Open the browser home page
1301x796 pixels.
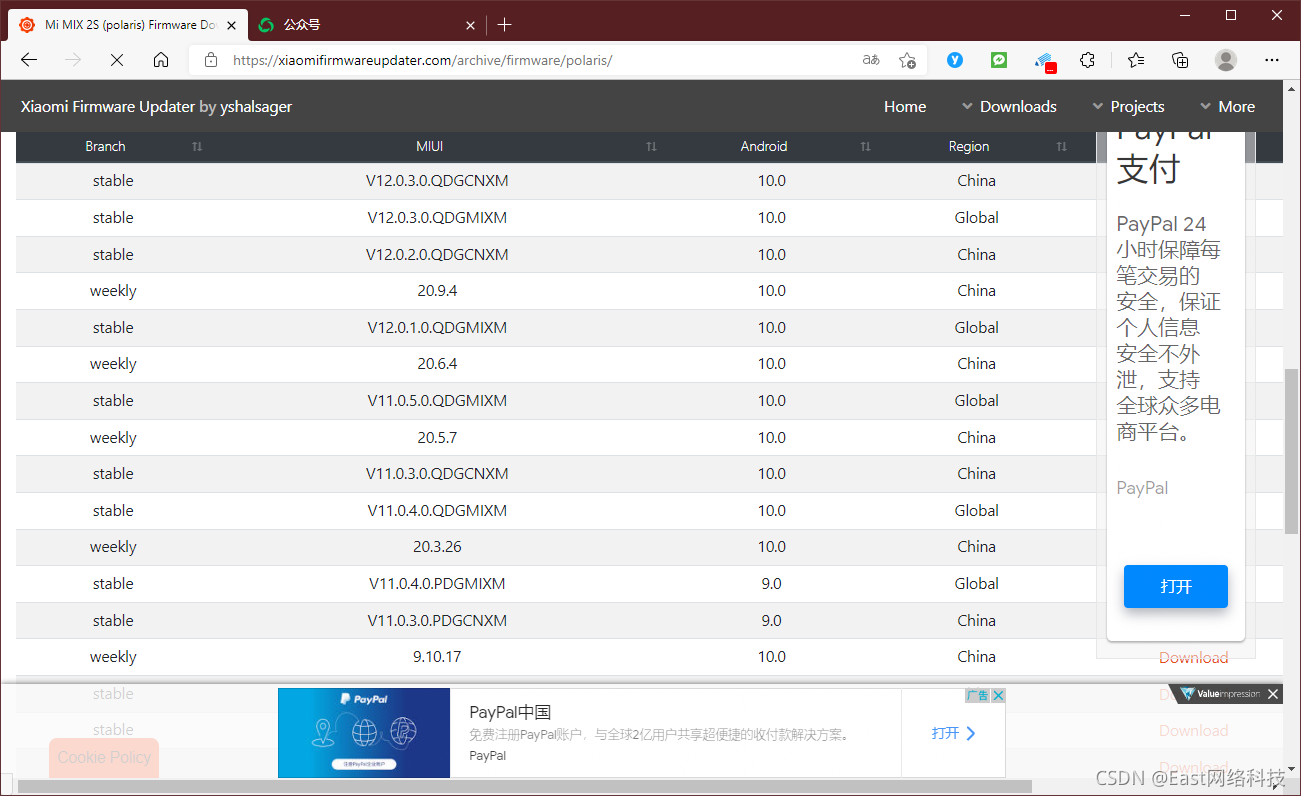tap(161, 60)
